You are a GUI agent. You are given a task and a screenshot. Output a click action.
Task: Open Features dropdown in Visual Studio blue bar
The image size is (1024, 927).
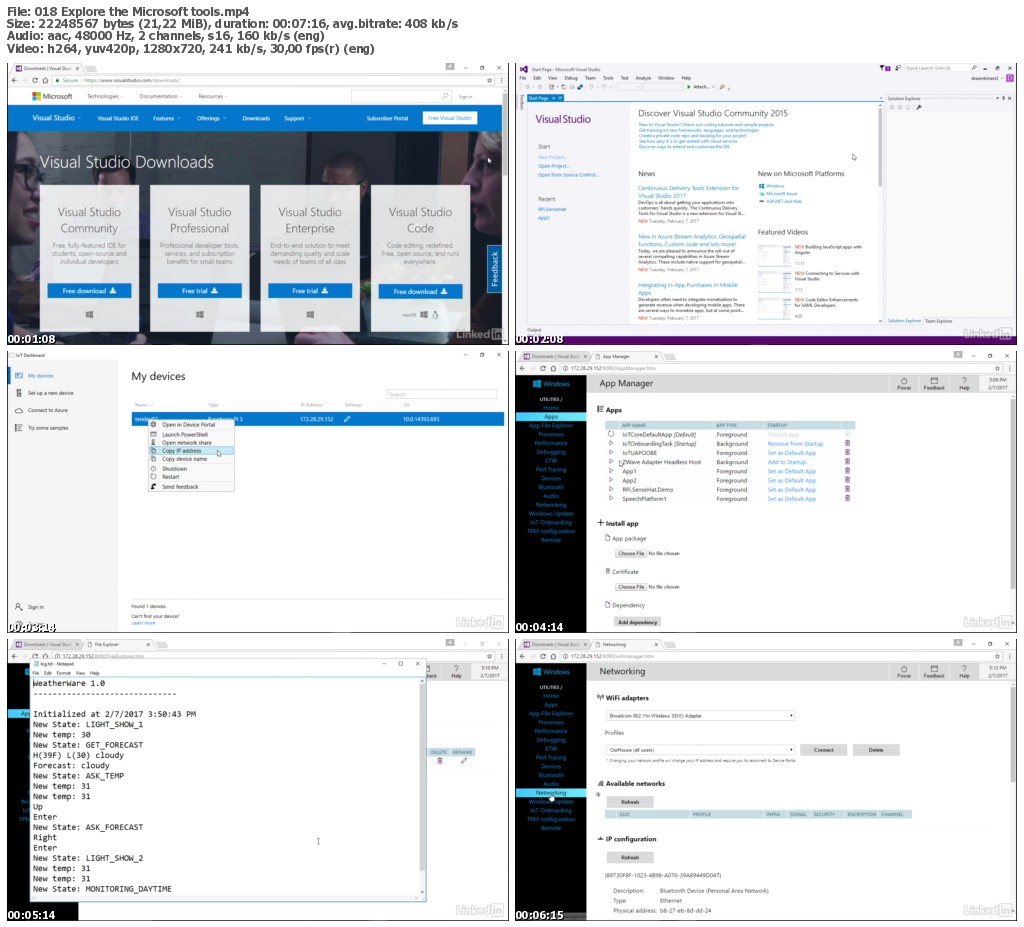click(x=165, y=118)
